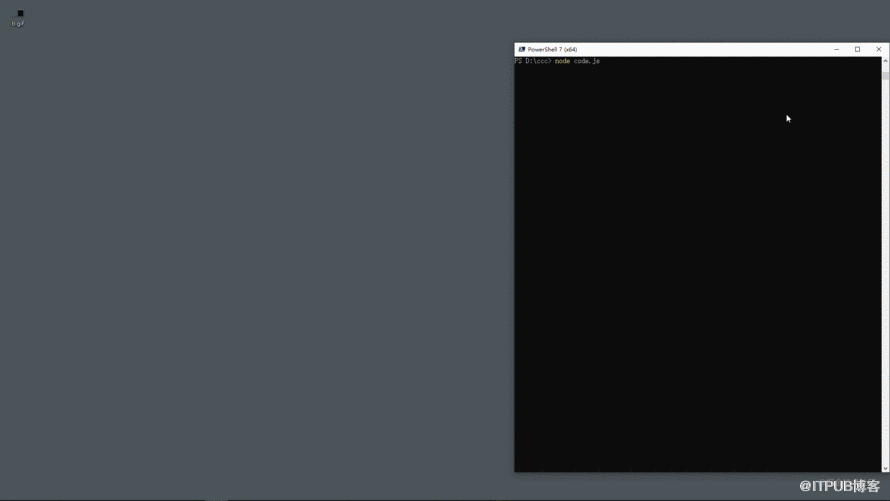Image resolution: width=890 pixels, height=501 pixels.
Task: Click the scrollbar track below the thumb
Action: [x=885, y=272]
